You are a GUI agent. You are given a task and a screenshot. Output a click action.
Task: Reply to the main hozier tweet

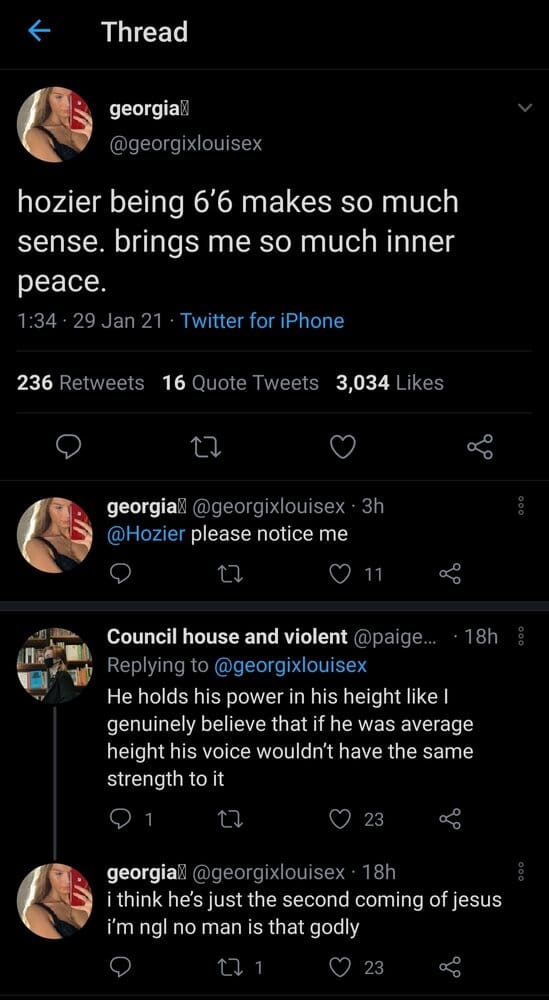[x=69, y=447]
